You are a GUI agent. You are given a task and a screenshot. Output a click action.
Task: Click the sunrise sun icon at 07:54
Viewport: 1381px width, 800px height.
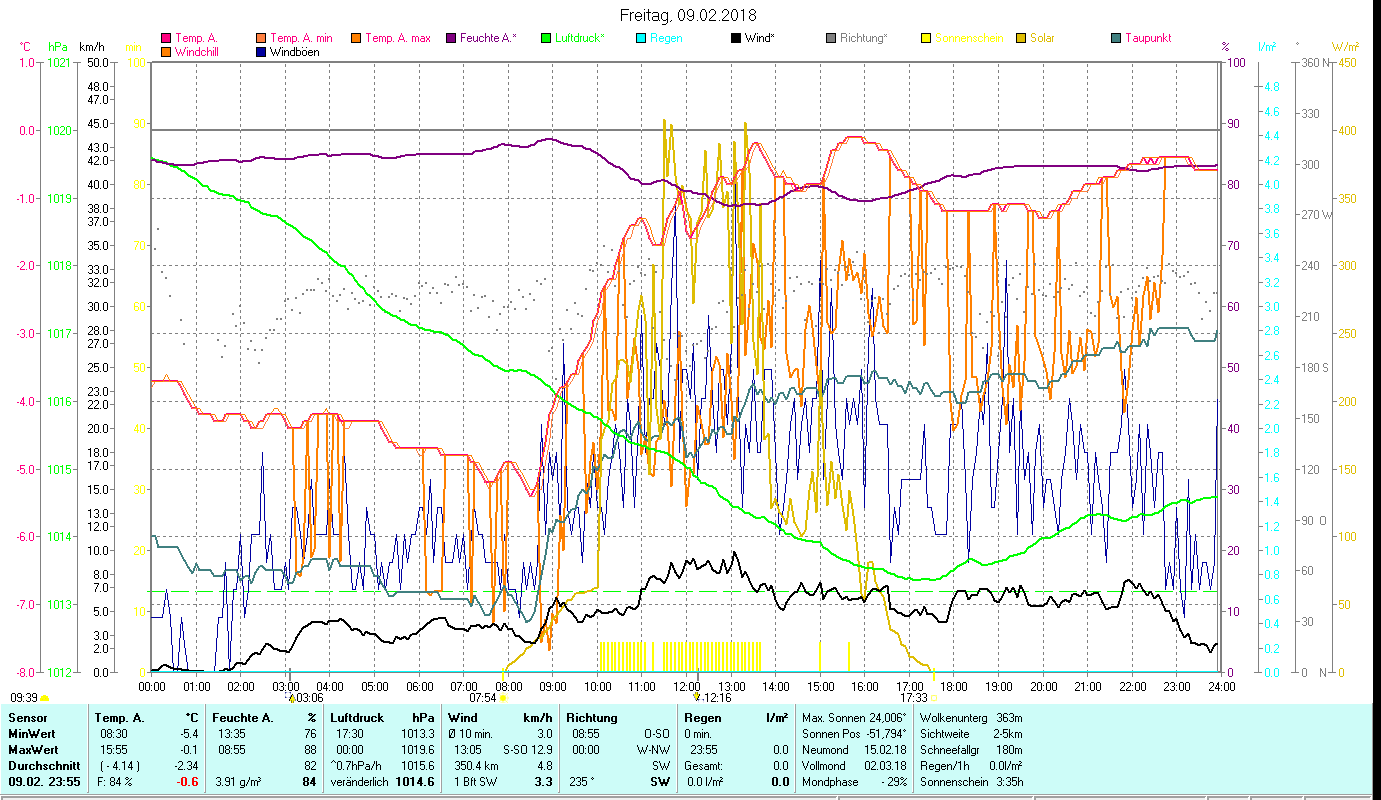[503, 698]
